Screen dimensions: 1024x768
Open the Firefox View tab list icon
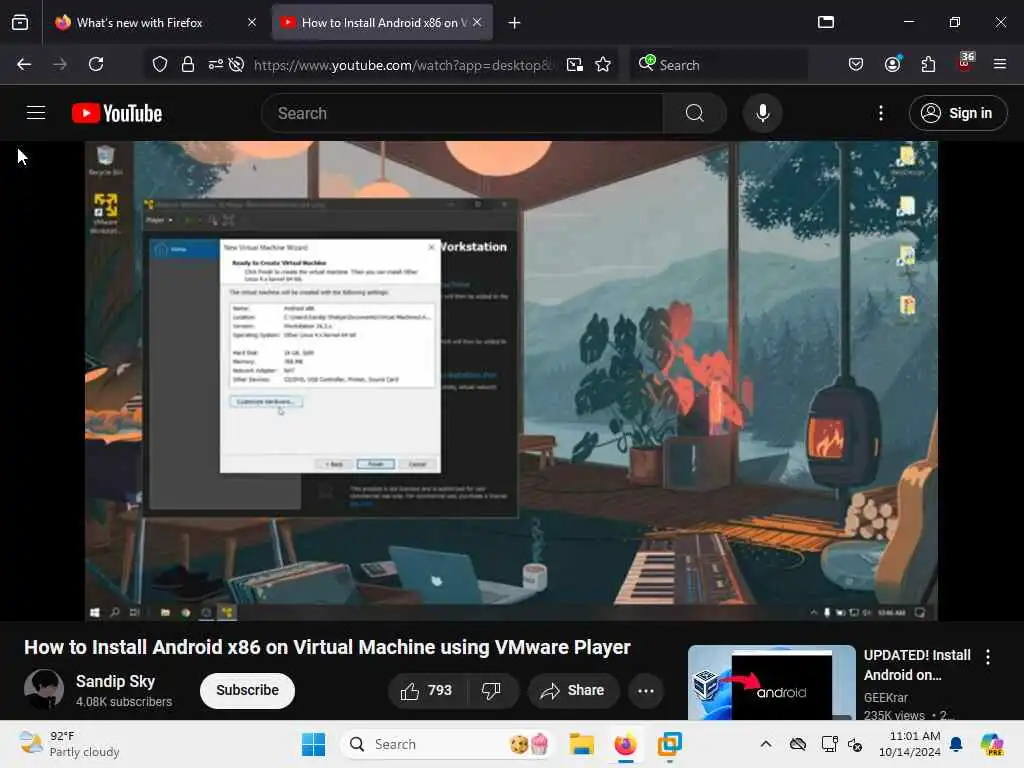coord(20,23)
